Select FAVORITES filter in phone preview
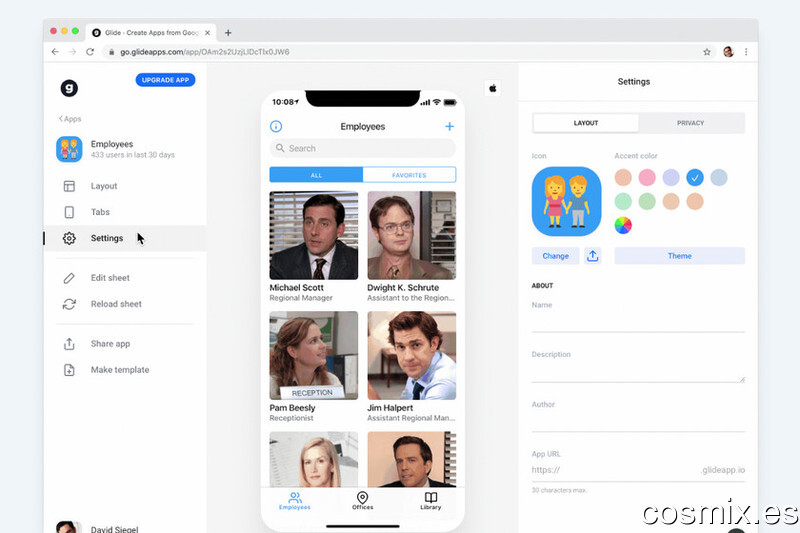This screenshot has height=533, width=800. (409, 175)
